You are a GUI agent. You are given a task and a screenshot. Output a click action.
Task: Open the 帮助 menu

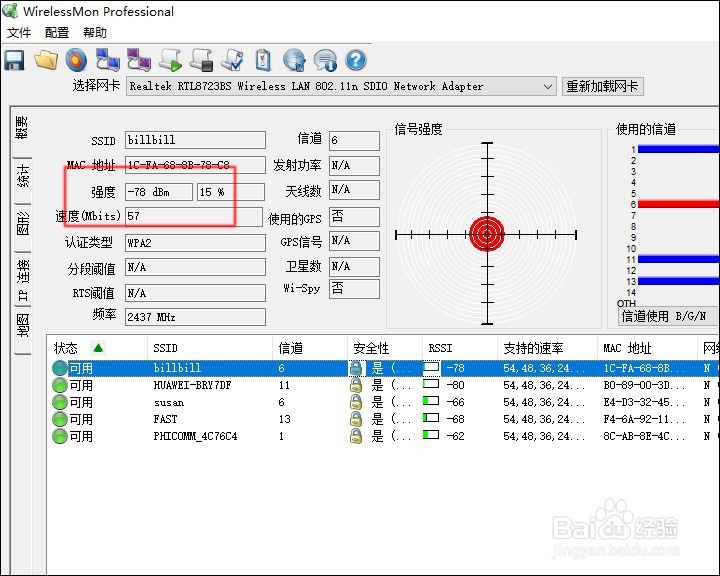tap(95, 32)
